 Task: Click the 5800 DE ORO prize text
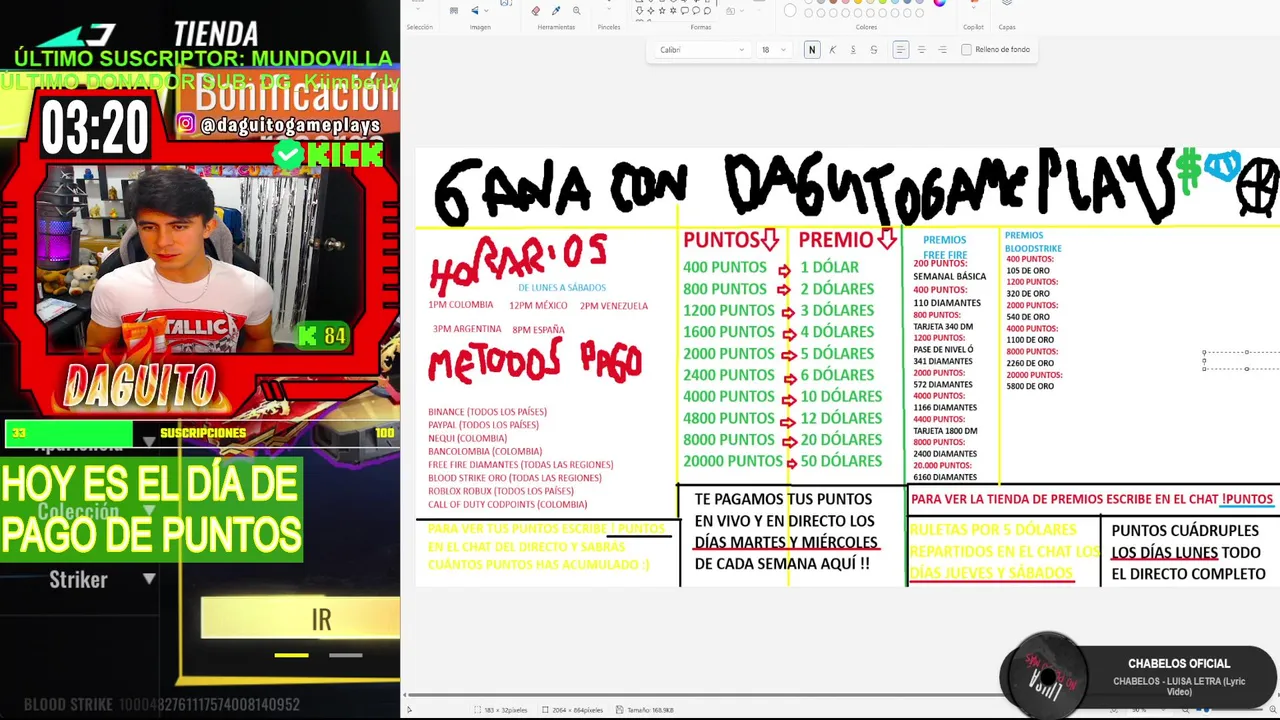(x=1030, y=386)
